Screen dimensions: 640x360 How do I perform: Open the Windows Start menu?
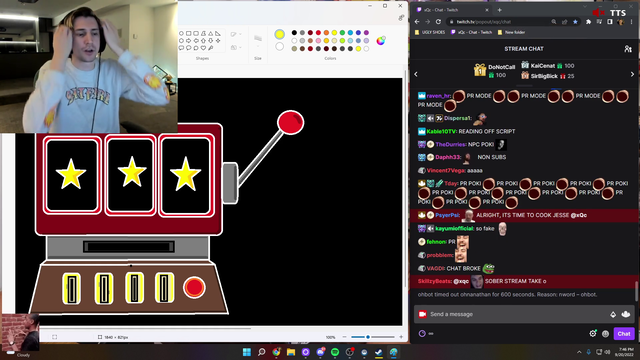[x=247, y=352]
